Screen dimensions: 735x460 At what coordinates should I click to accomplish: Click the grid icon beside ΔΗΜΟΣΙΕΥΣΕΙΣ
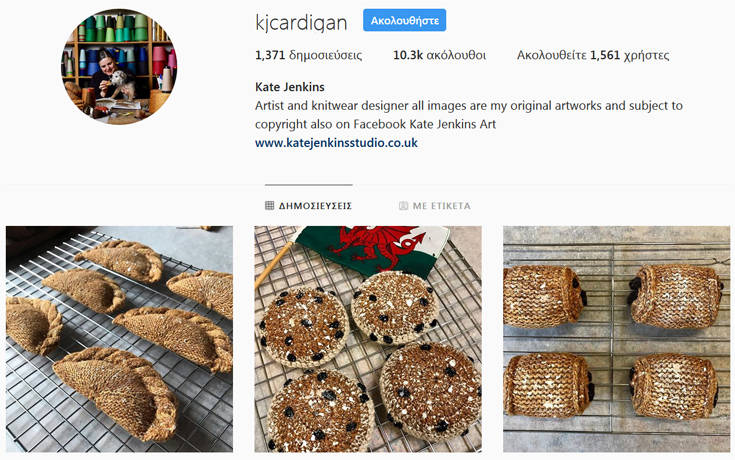click(x=270, y=205)
